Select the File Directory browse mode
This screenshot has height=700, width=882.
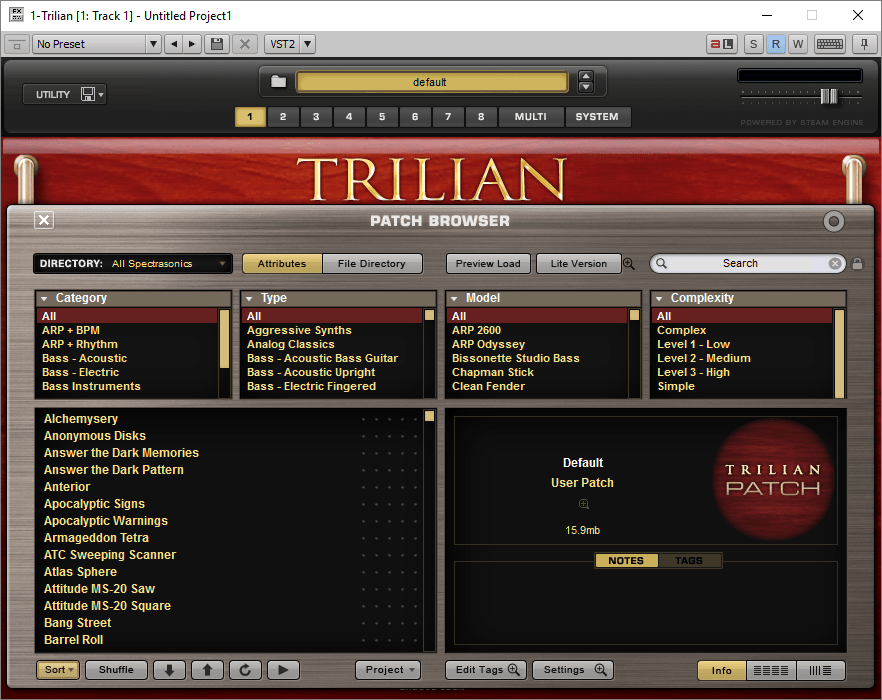coord(372,263)
